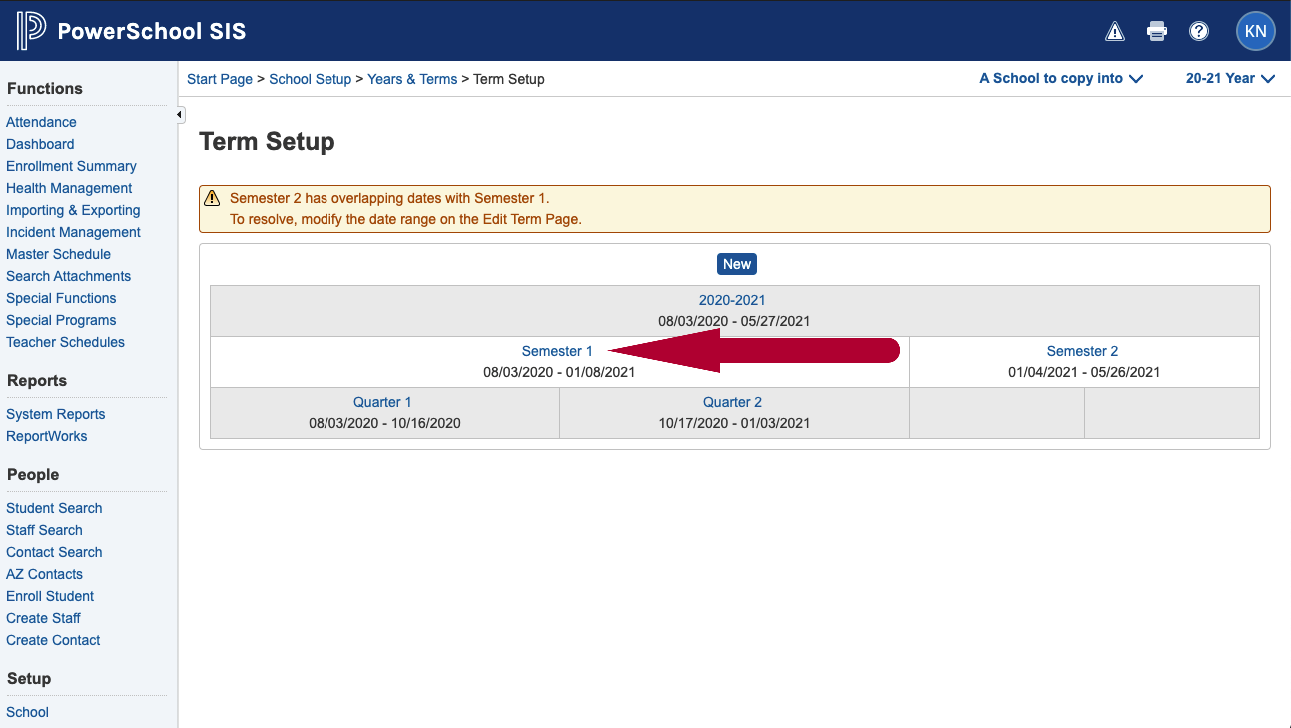Open the KN user account avatar
This screenshot has width=1291, height=728.
(x=1256, y=31)
